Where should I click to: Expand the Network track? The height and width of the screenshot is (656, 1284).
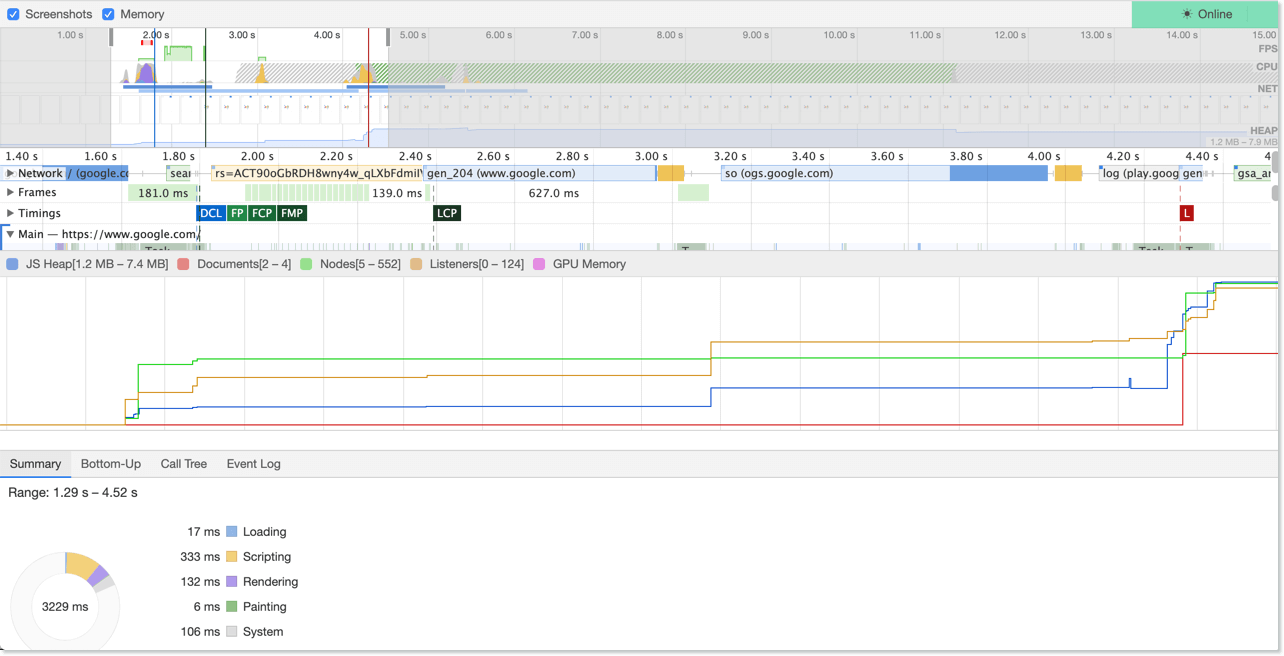pyautogui.click(x=10, y=172)
